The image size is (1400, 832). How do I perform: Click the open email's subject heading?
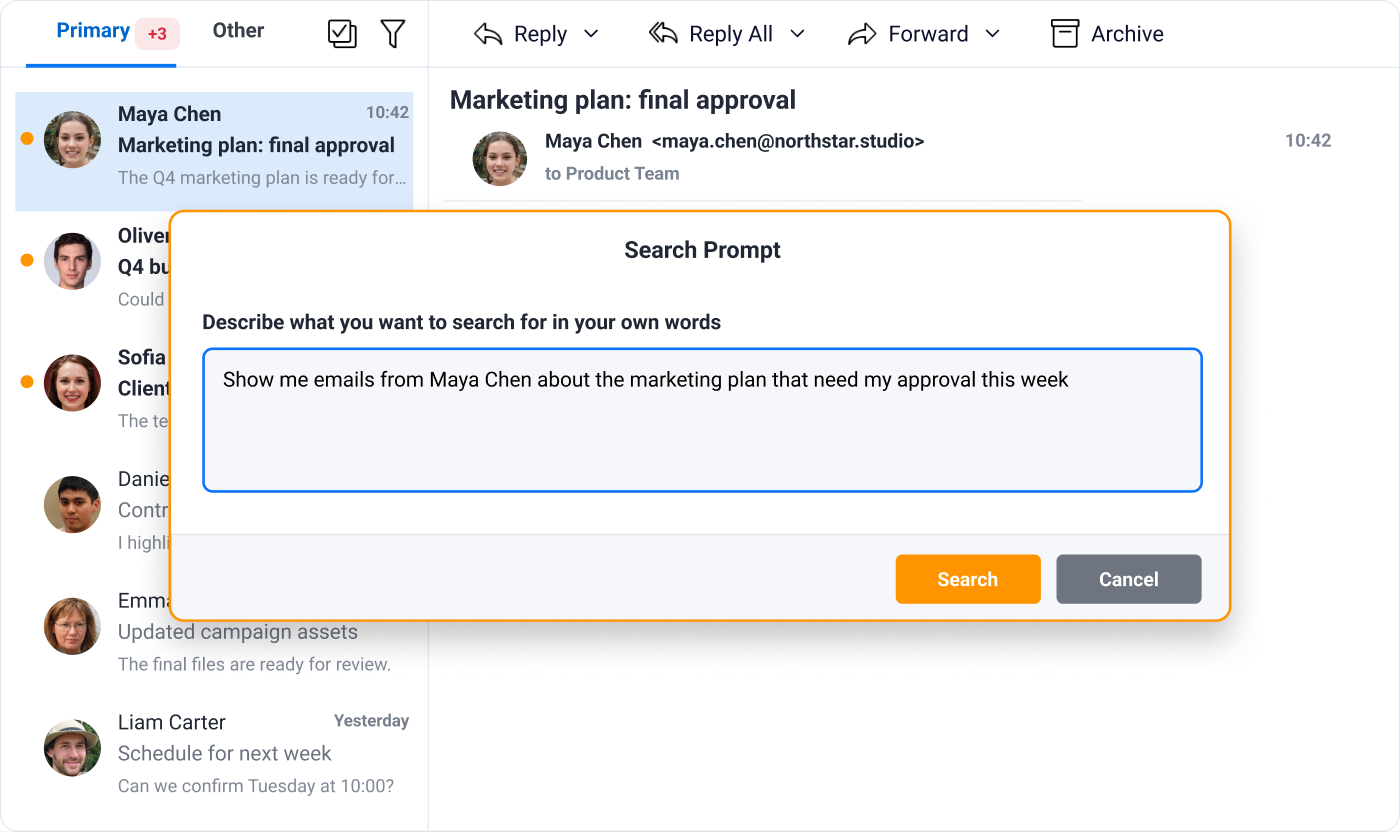(623, 100)
